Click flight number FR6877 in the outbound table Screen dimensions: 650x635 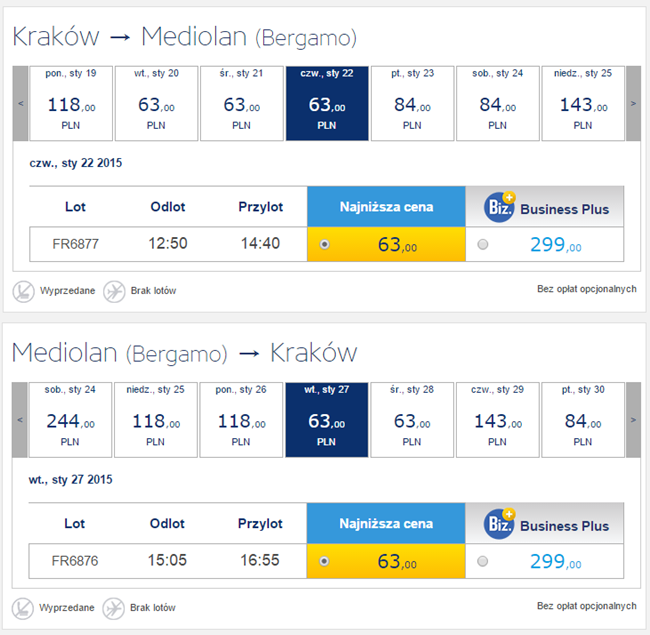click(75, 244)
